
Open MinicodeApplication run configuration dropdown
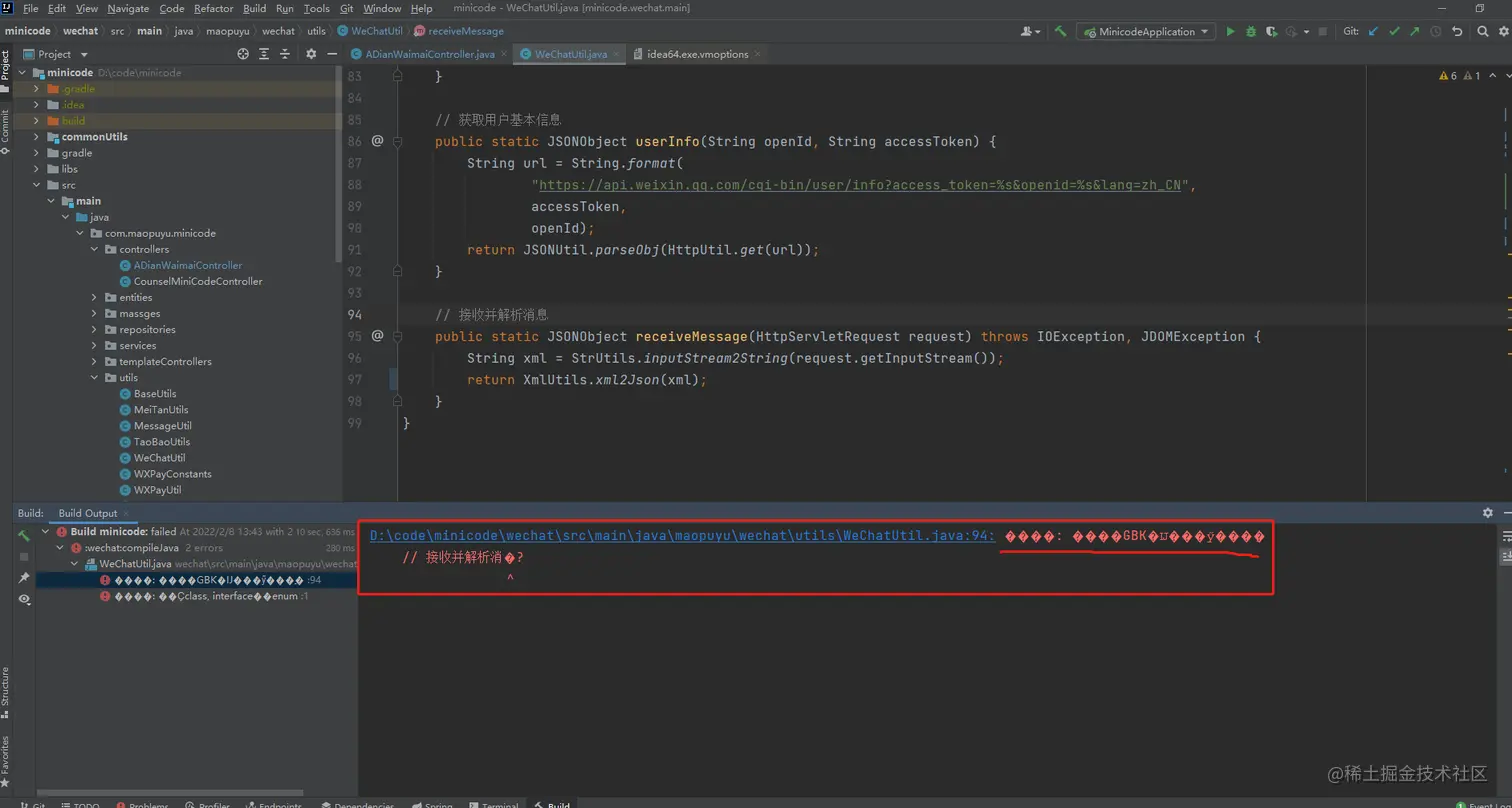(x=1146, y=32)
